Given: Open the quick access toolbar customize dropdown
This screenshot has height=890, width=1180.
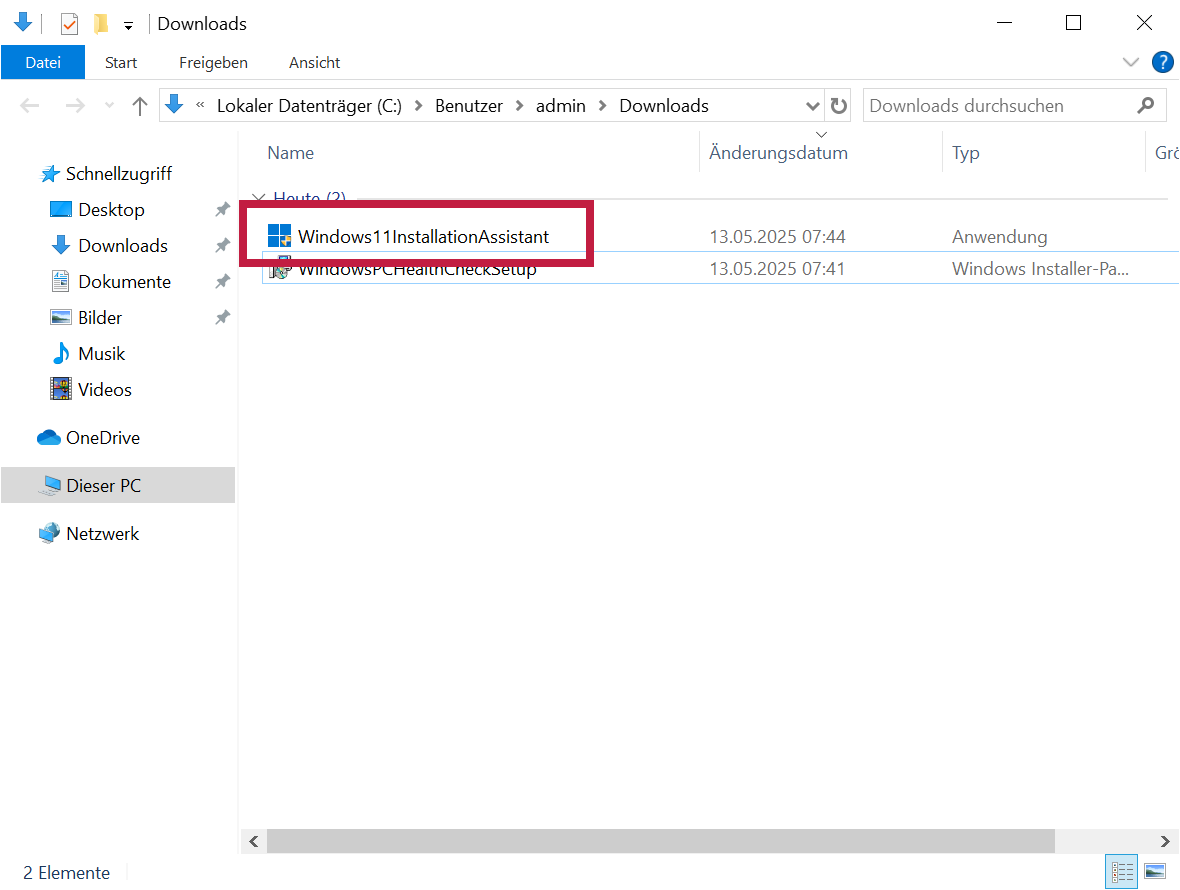Looking at the screenshot, I should pyautogui.click(x=129, y=26).
